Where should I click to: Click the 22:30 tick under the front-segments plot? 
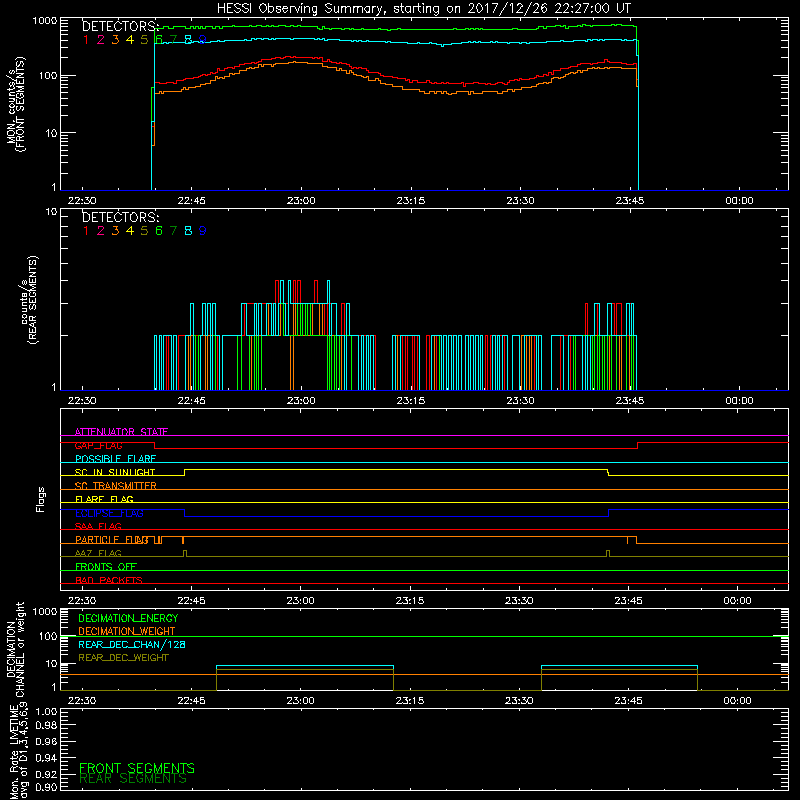(x=82, y=201)
